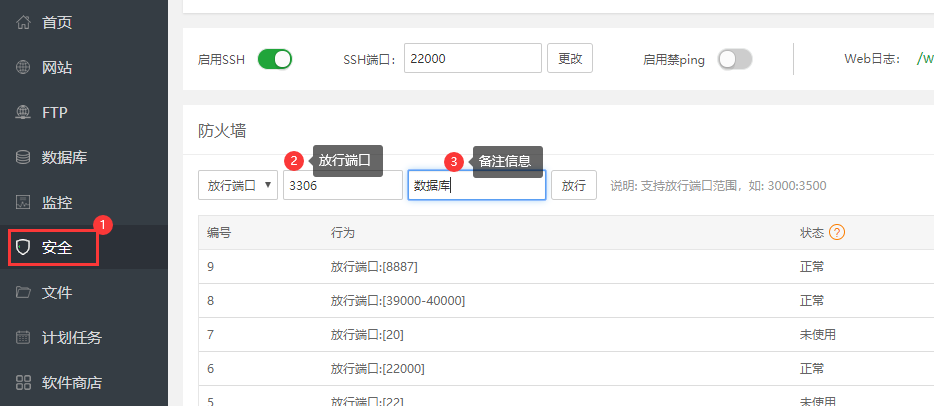Click the shield security icon
Viewport: 934px width, 406px height.
[x=23, y=248]
